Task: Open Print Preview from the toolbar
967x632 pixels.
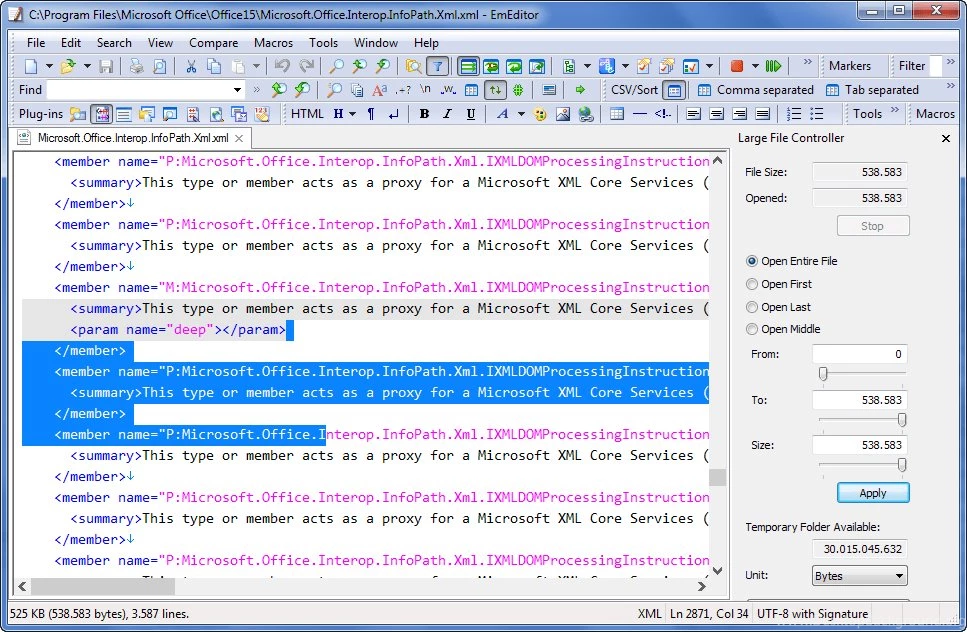Action: point(159,66)
